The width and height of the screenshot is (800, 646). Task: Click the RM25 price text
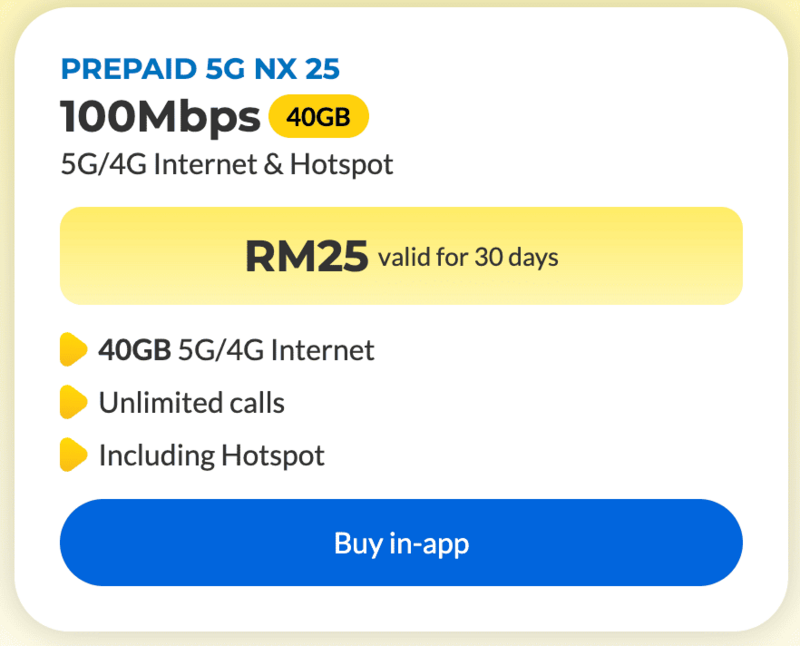coord(306,256)
